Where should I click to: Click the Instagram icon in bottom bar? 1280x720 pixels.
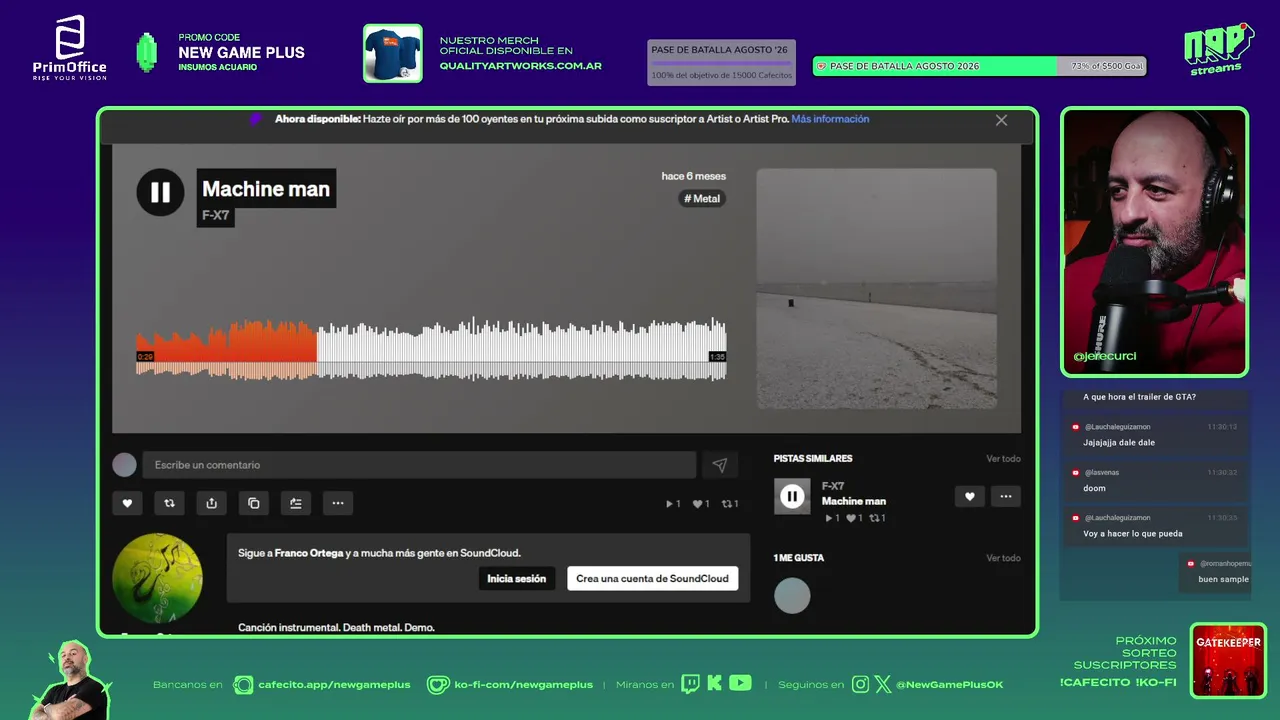click(x=861, y=684)
